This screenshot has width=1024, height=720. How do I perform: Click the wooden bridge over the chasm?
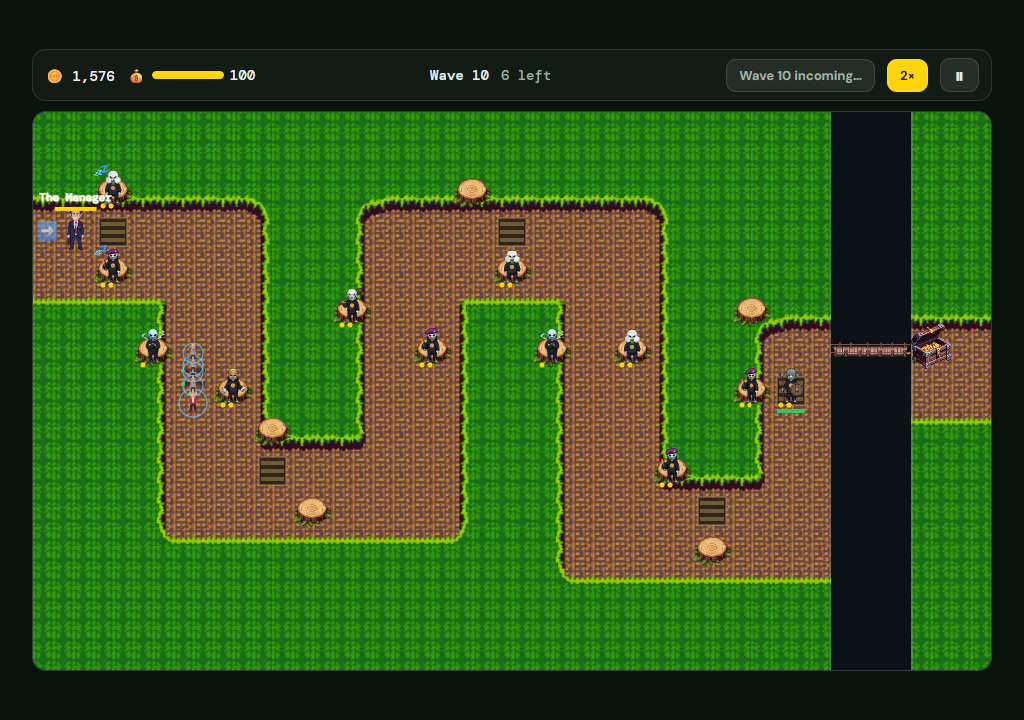pos(871,350)
